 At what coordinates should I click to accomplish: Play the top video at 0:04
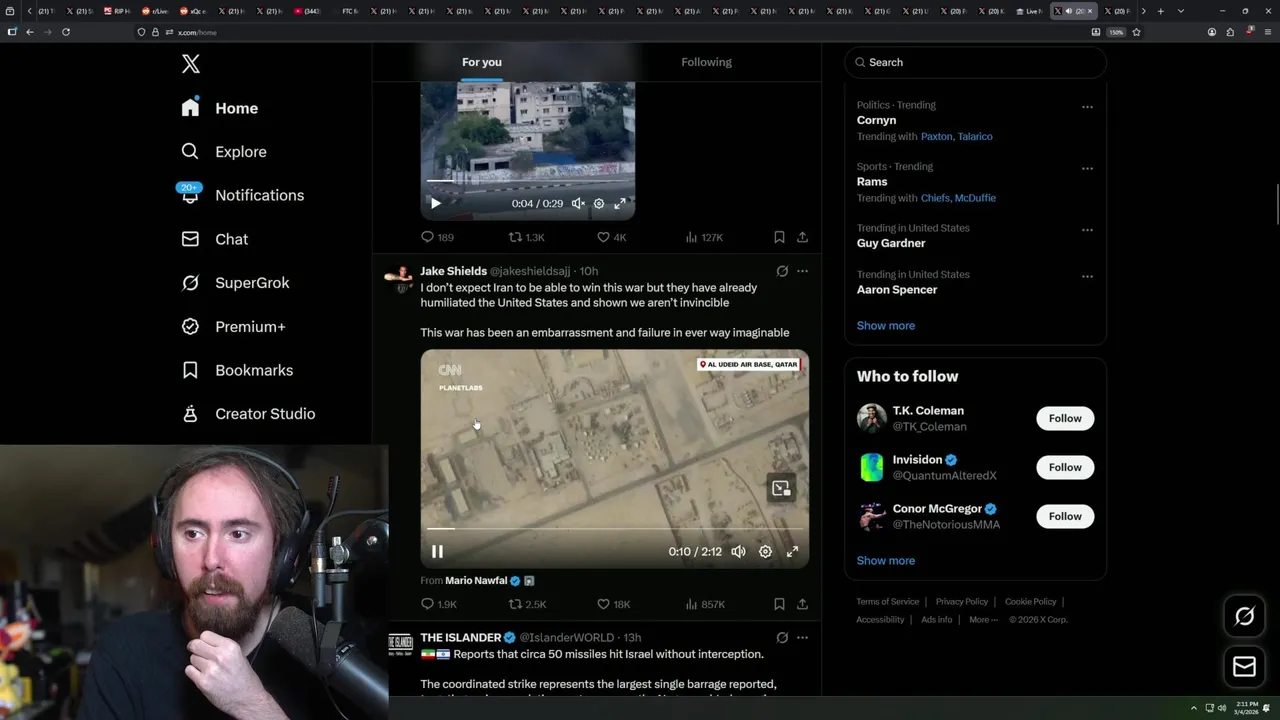435,203
